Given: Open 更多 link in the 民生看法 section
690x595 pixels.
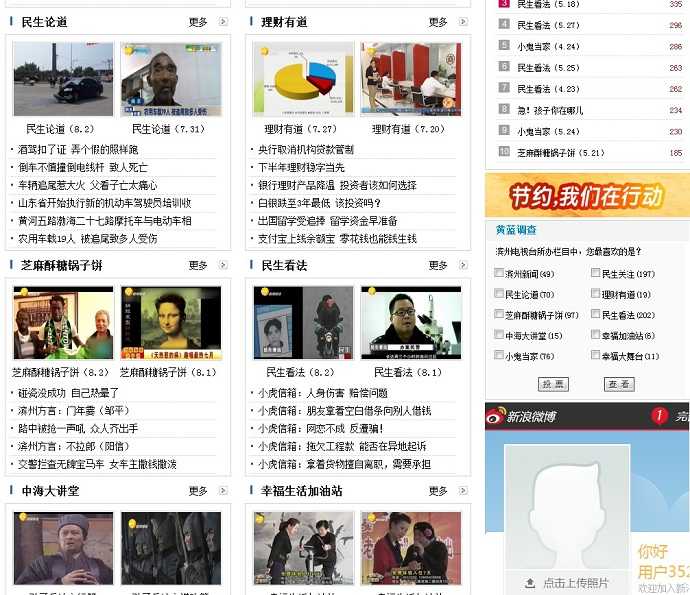Looking at the screenshot, I should click(438, 265).
